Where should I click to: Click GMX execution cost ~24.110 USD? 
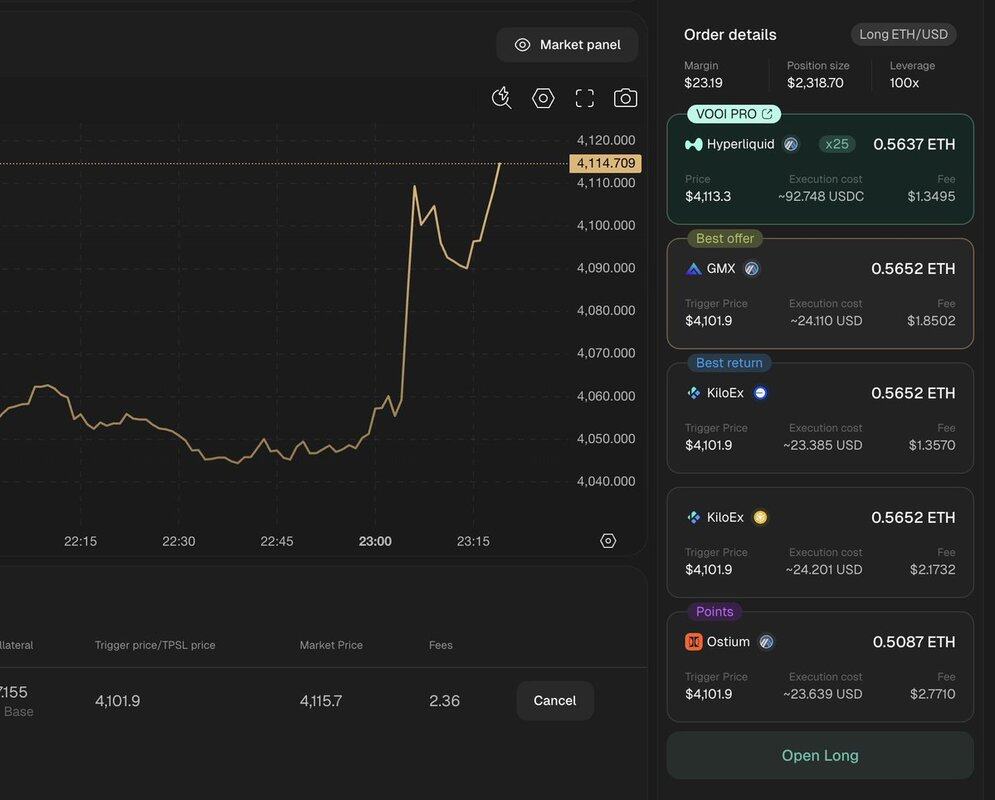click(826, 321)
